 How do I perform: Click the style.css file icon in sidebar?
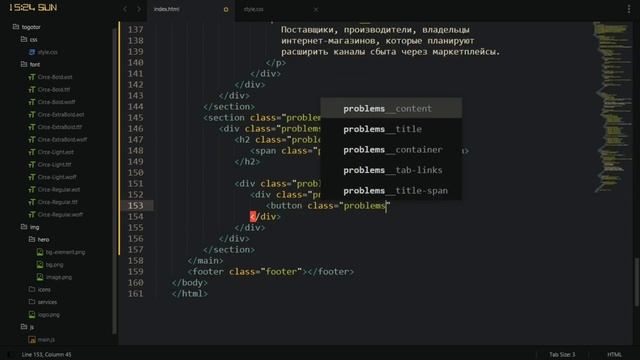pos(32,52)
